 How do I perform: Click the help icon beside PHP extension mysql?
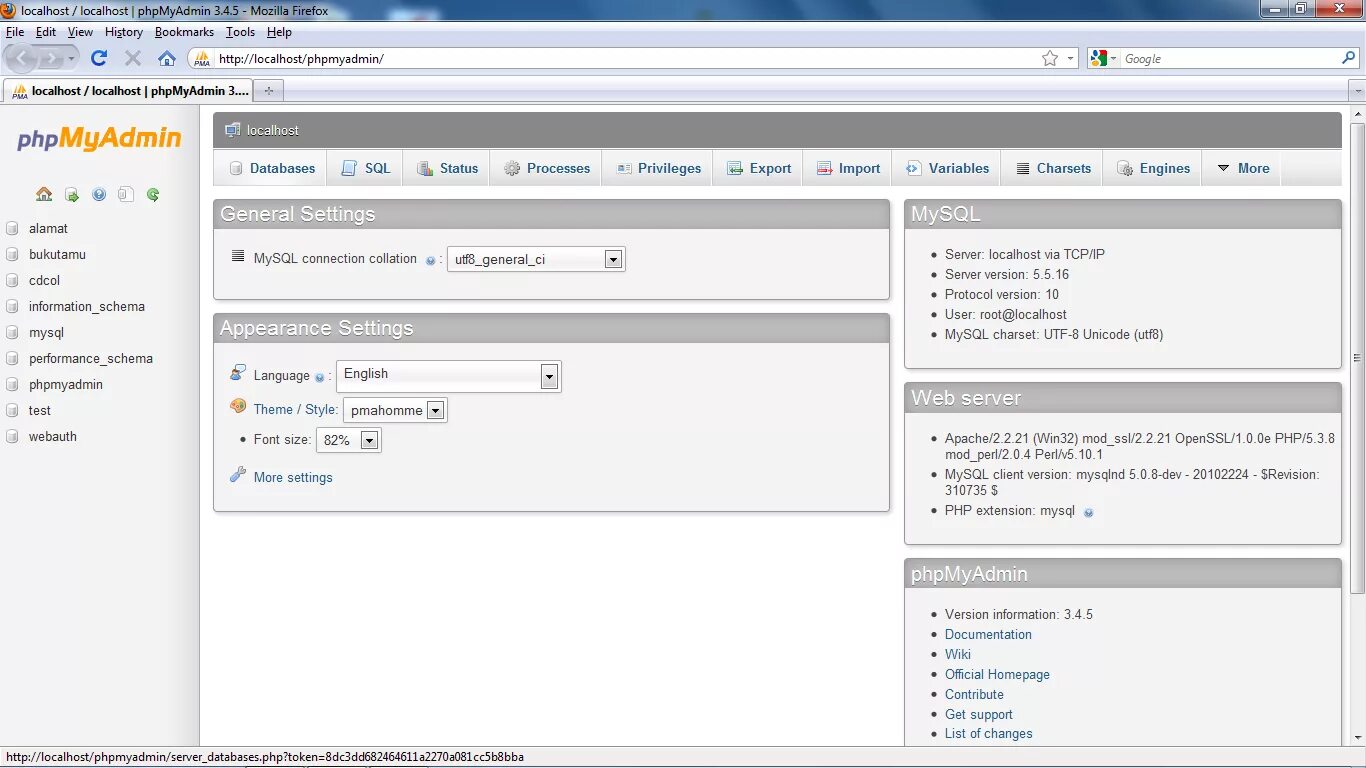click(1089, 512)
